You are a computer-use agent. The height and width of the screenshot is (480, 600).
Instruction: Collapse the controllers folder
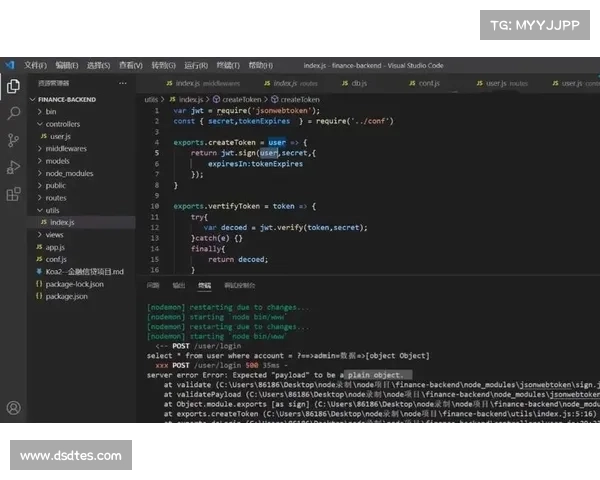click(62, 124)
